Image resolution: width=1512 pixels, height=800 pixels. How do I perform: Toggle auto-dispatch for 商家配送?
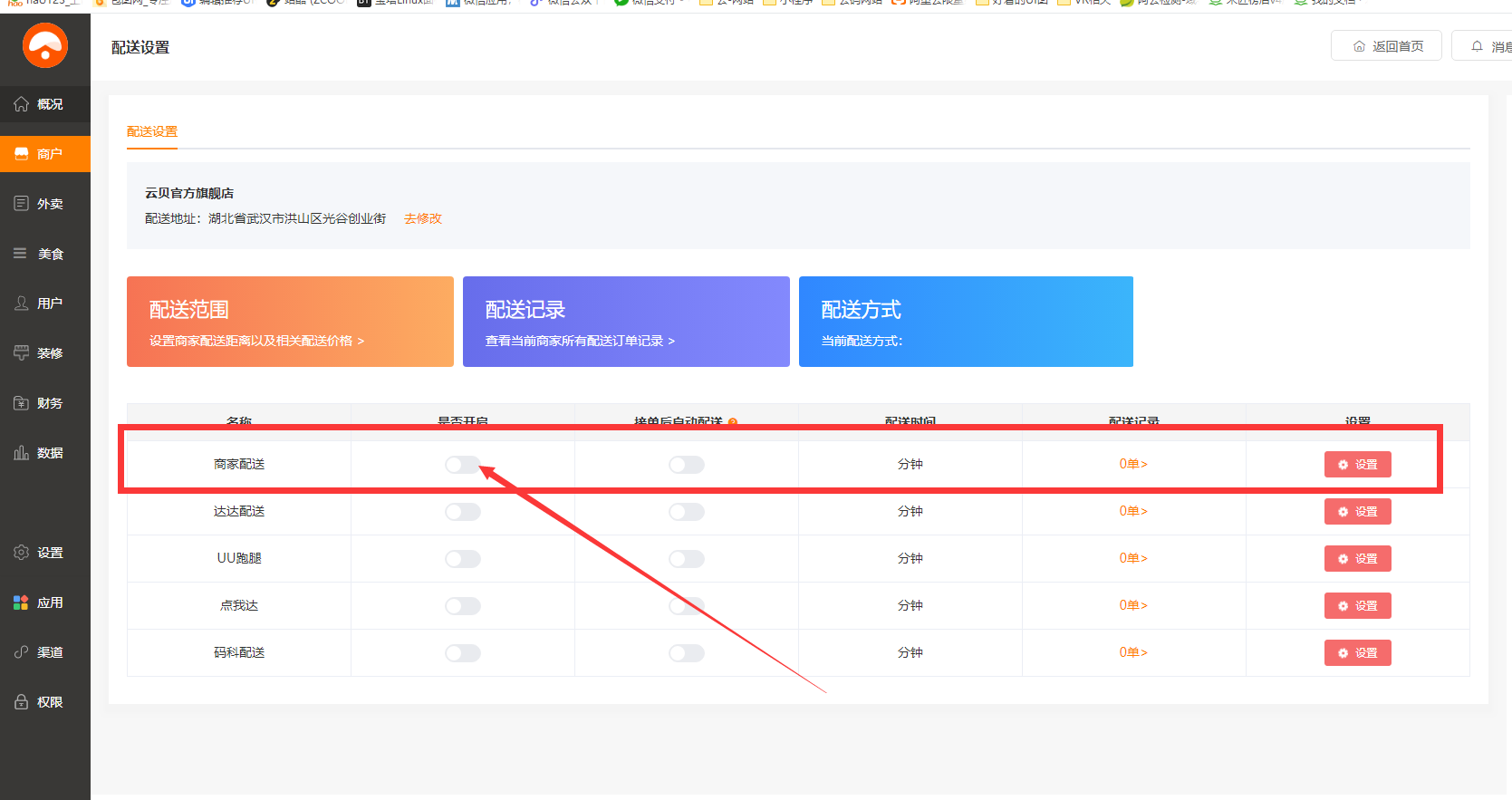[687, 465]
